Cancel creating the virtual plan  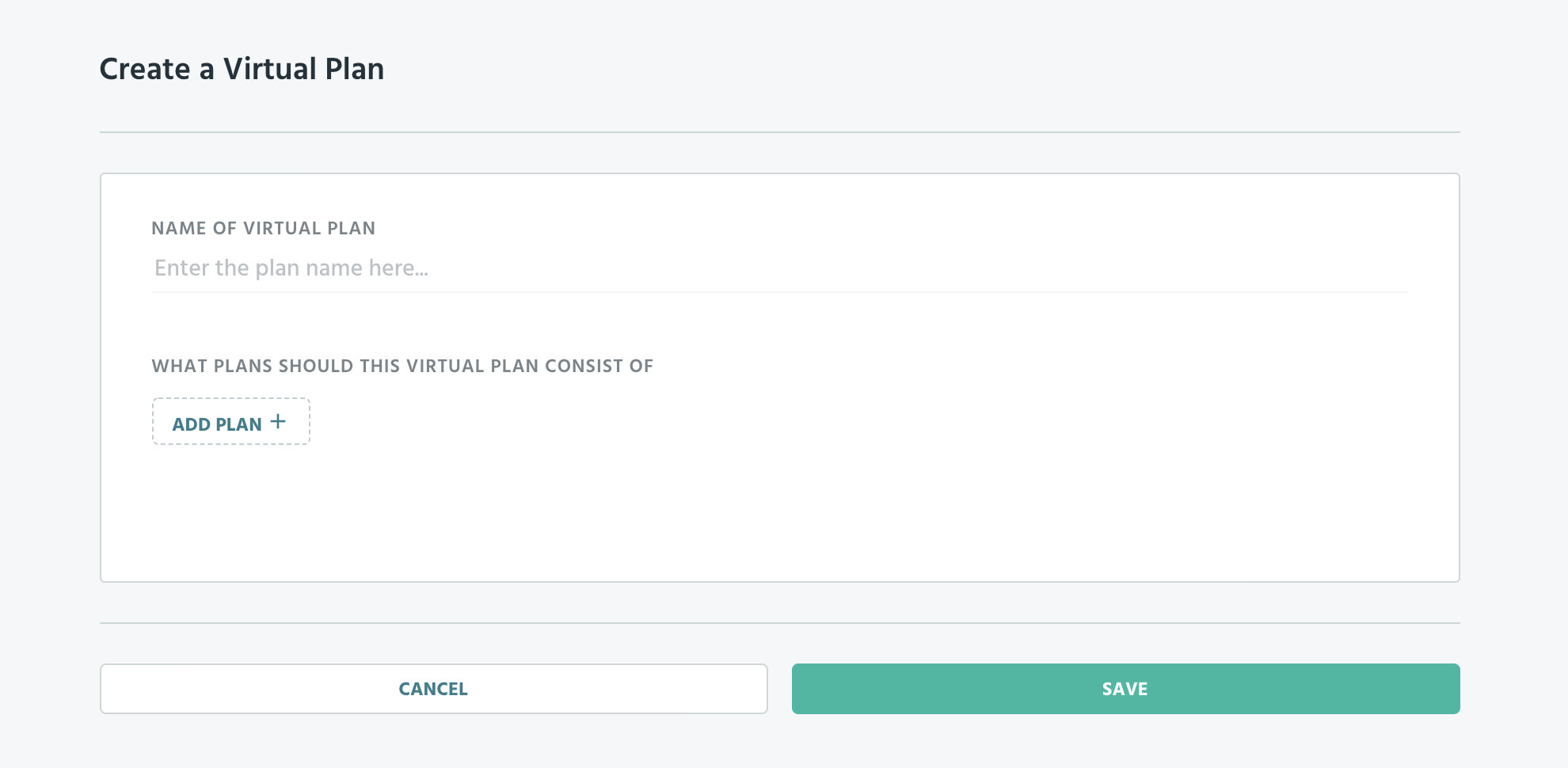(x=434, y=689)
